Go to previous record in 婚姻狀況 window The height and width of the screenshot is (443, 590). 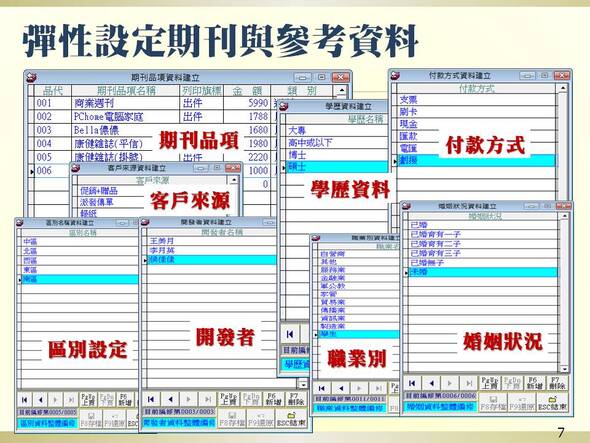click(431, 383)
